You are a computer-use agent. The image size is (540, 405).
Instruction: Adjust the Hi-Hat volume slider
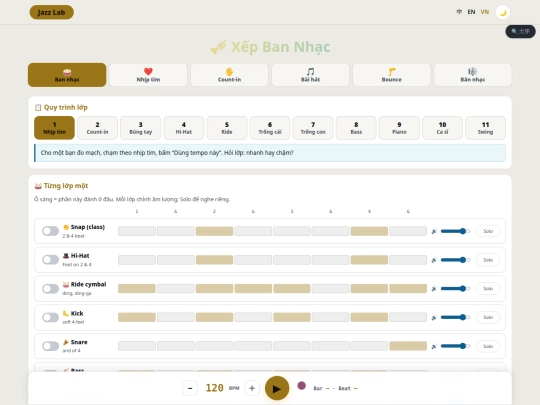pos(455,260)
